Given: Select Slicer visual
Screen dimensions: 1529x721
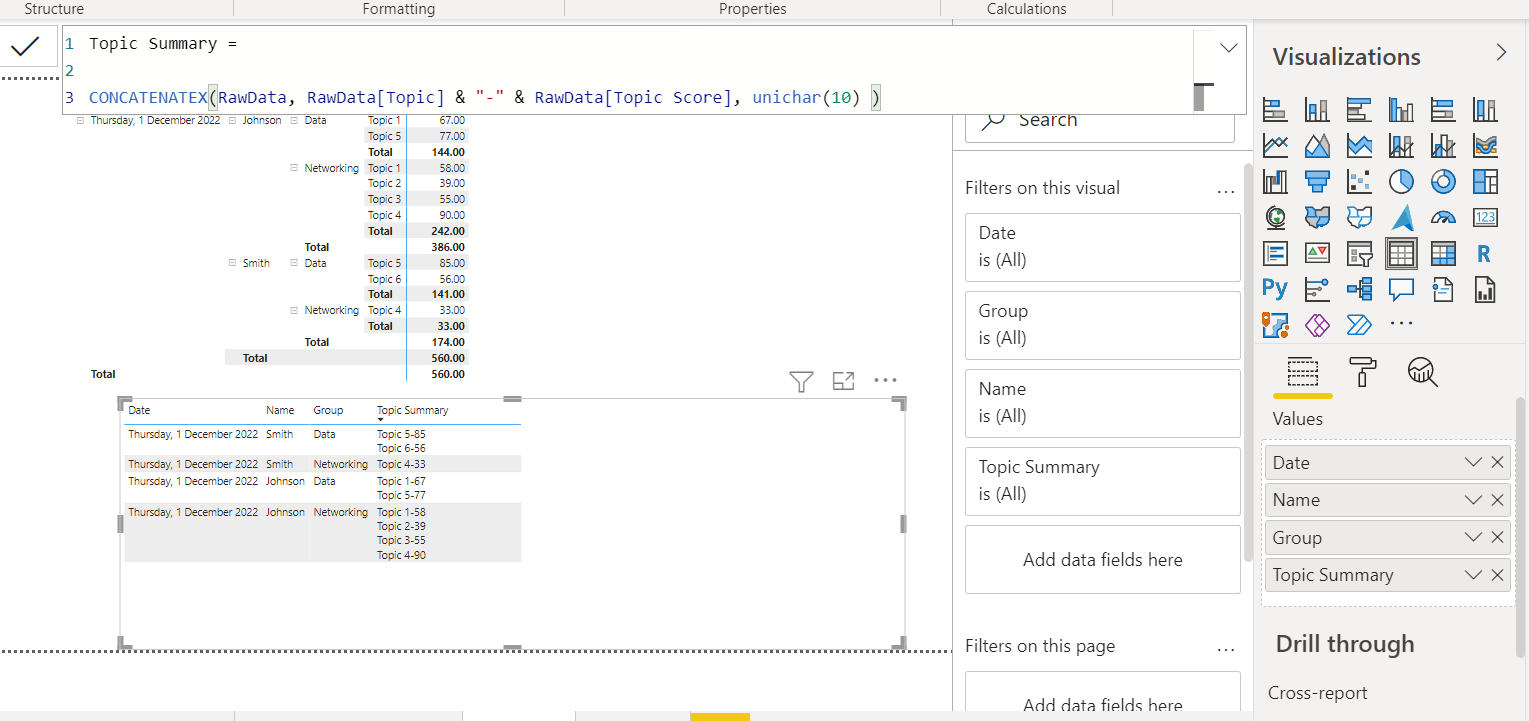Looking at the screenshot, I should (1359, 253).
